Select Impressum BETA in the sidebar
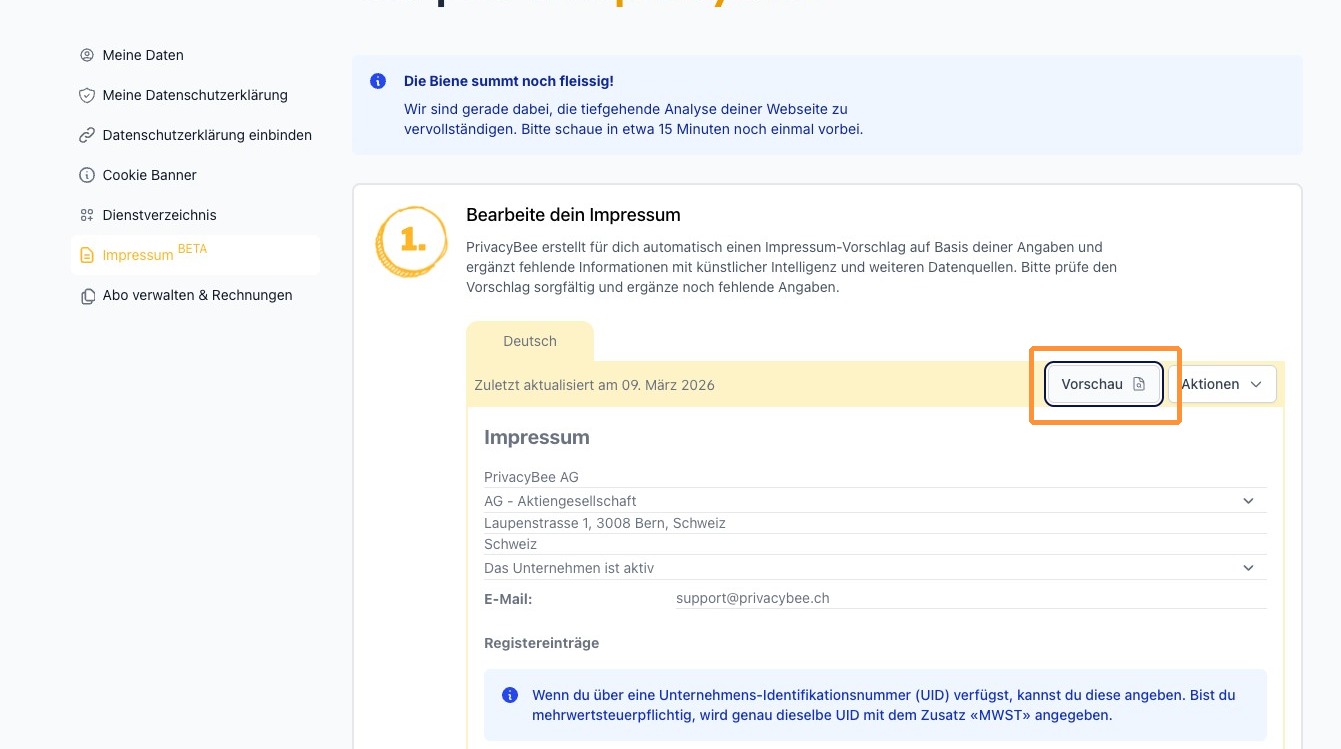This screenshot has width=1341, height=749. (x=195, y=255)
